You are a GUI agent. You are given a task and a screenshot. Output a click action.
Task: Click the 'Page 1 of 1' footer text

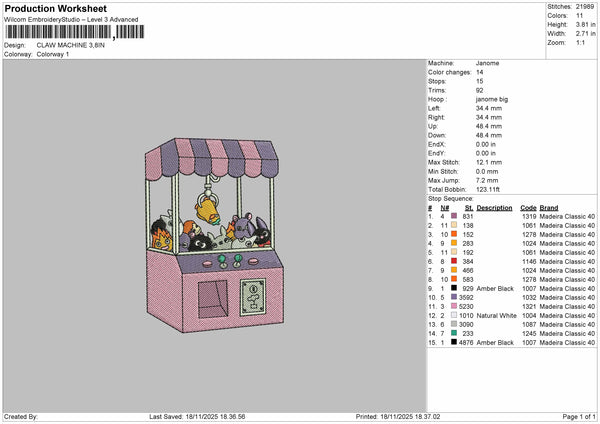[579, 417]
